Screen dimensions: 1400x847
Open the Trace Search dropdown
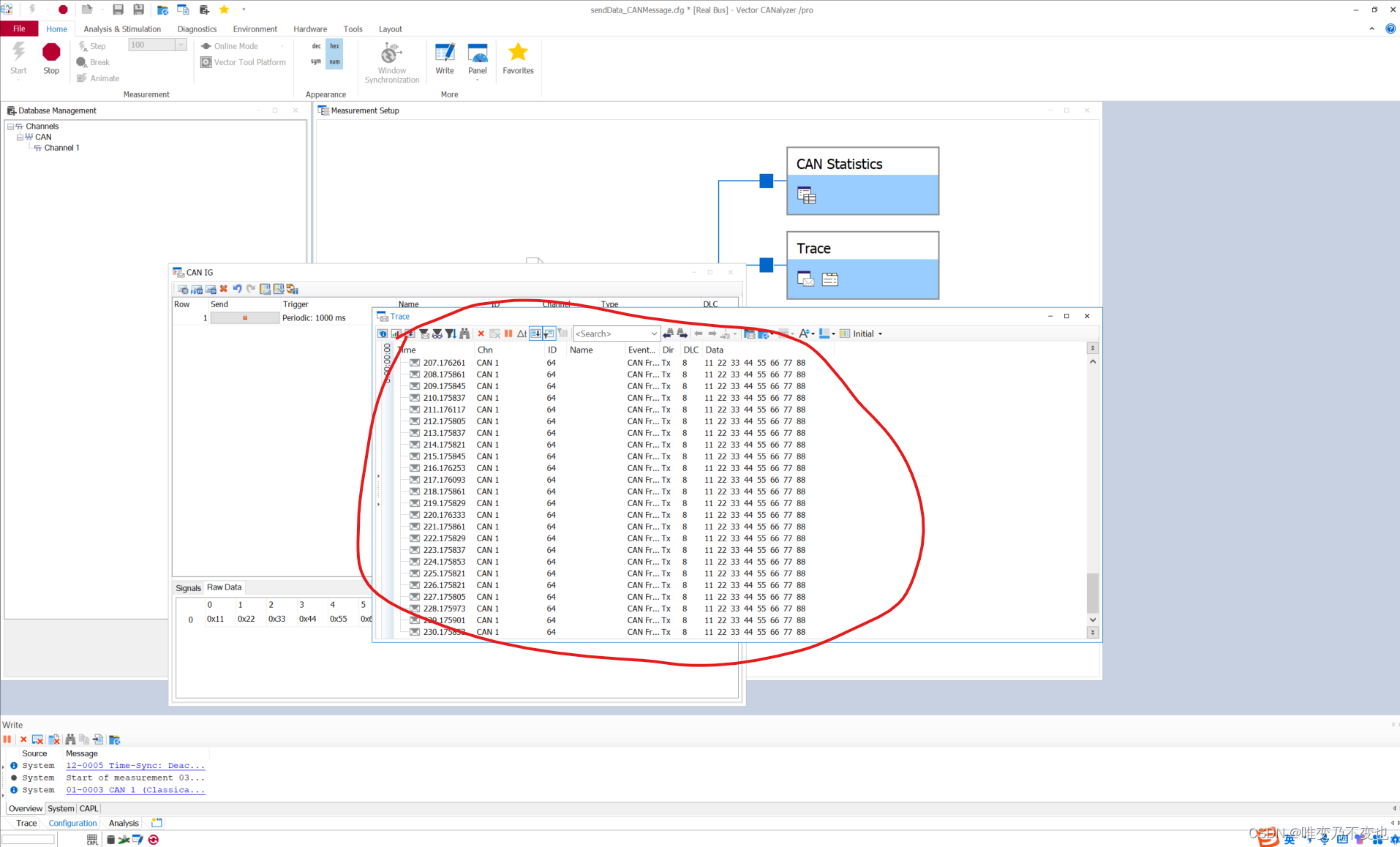pyautogui.click(x=654, y=334)
